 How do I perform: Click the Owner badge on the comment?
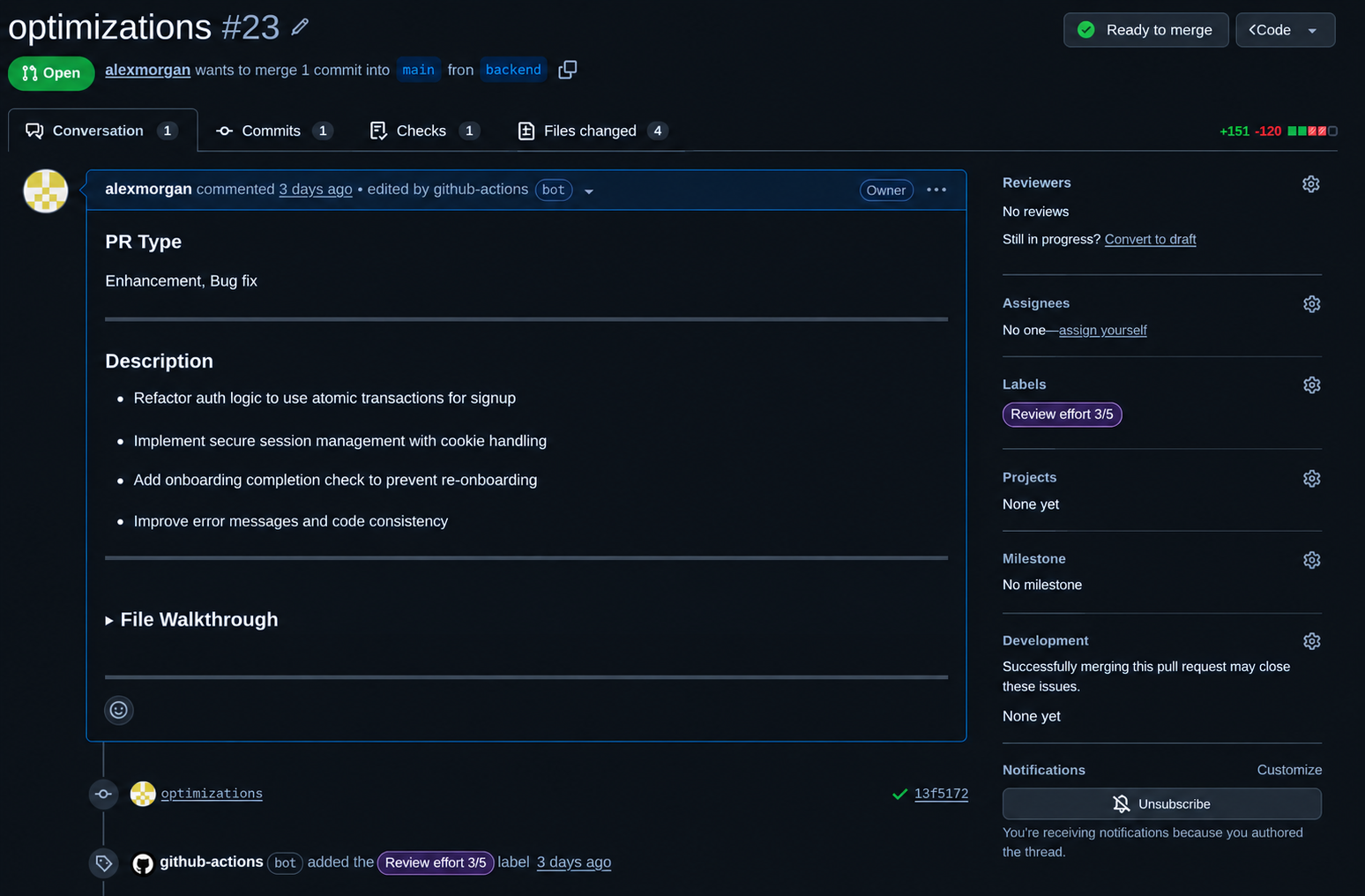886,190
